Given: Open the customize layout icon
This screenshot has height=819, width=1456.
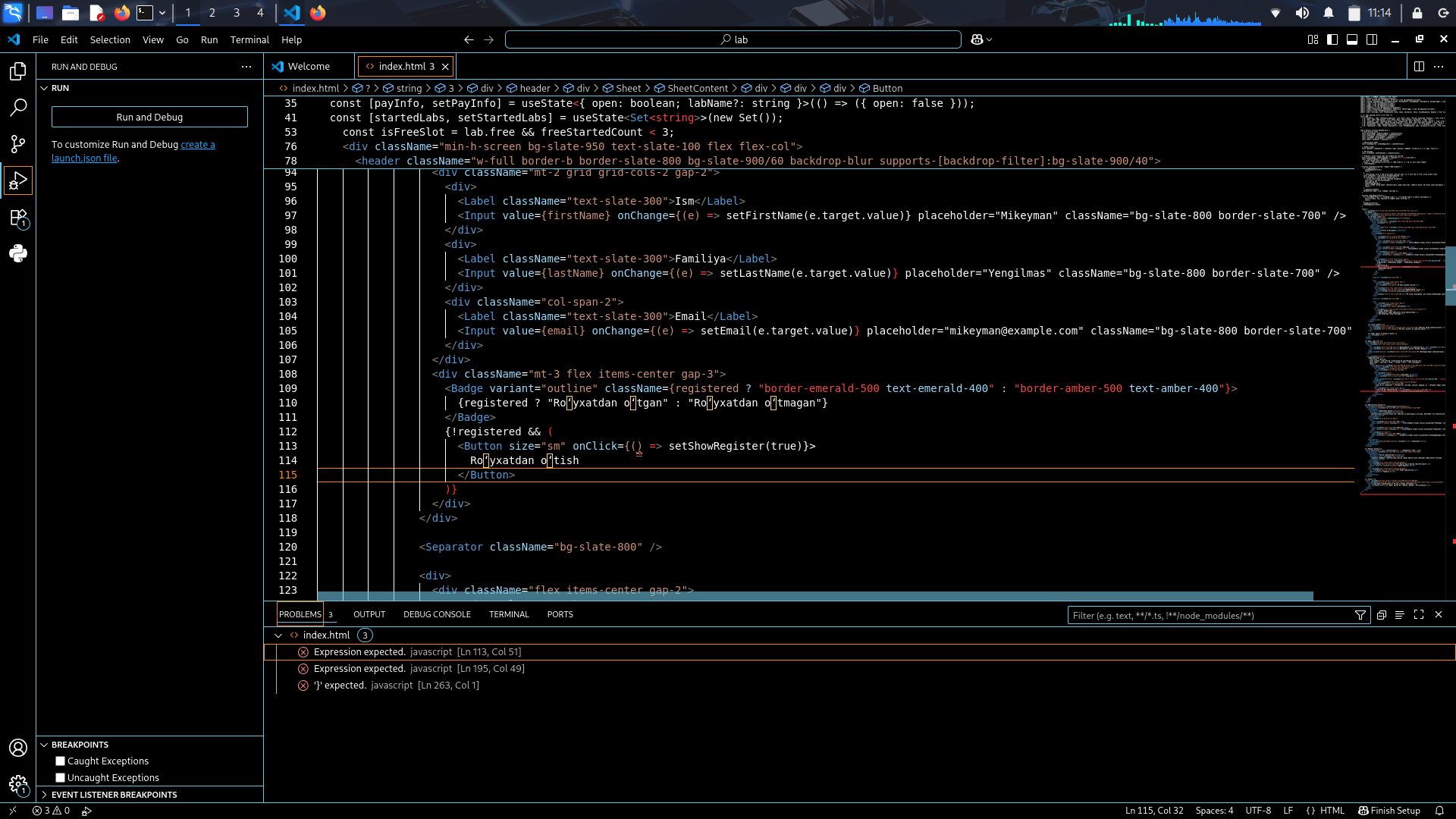Looking at the screenshot, I should coord(1313,39).
